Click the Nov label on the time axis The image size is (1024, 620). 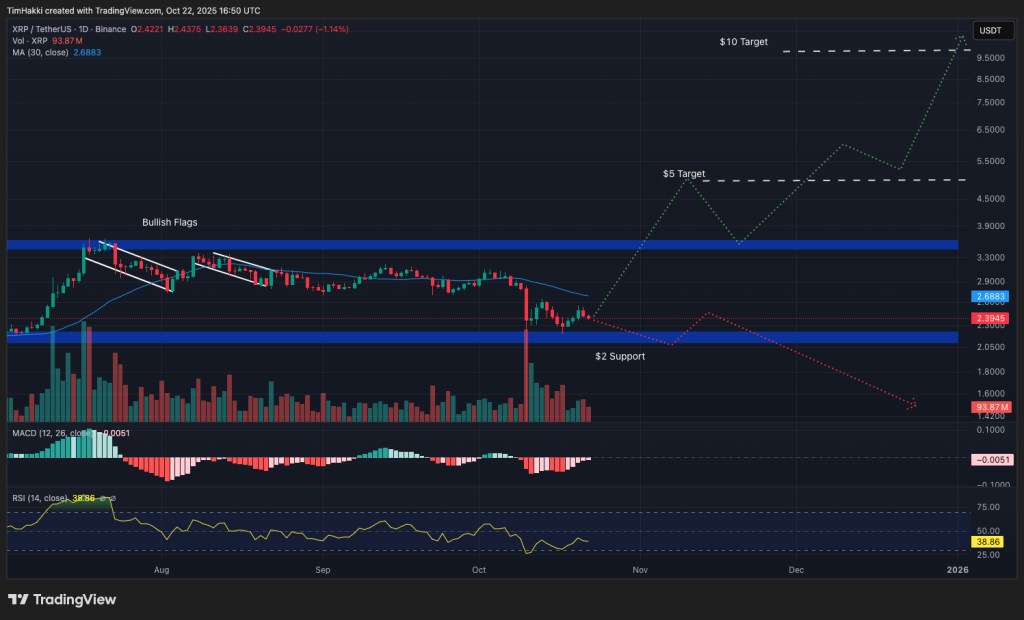tap(638, 569)
